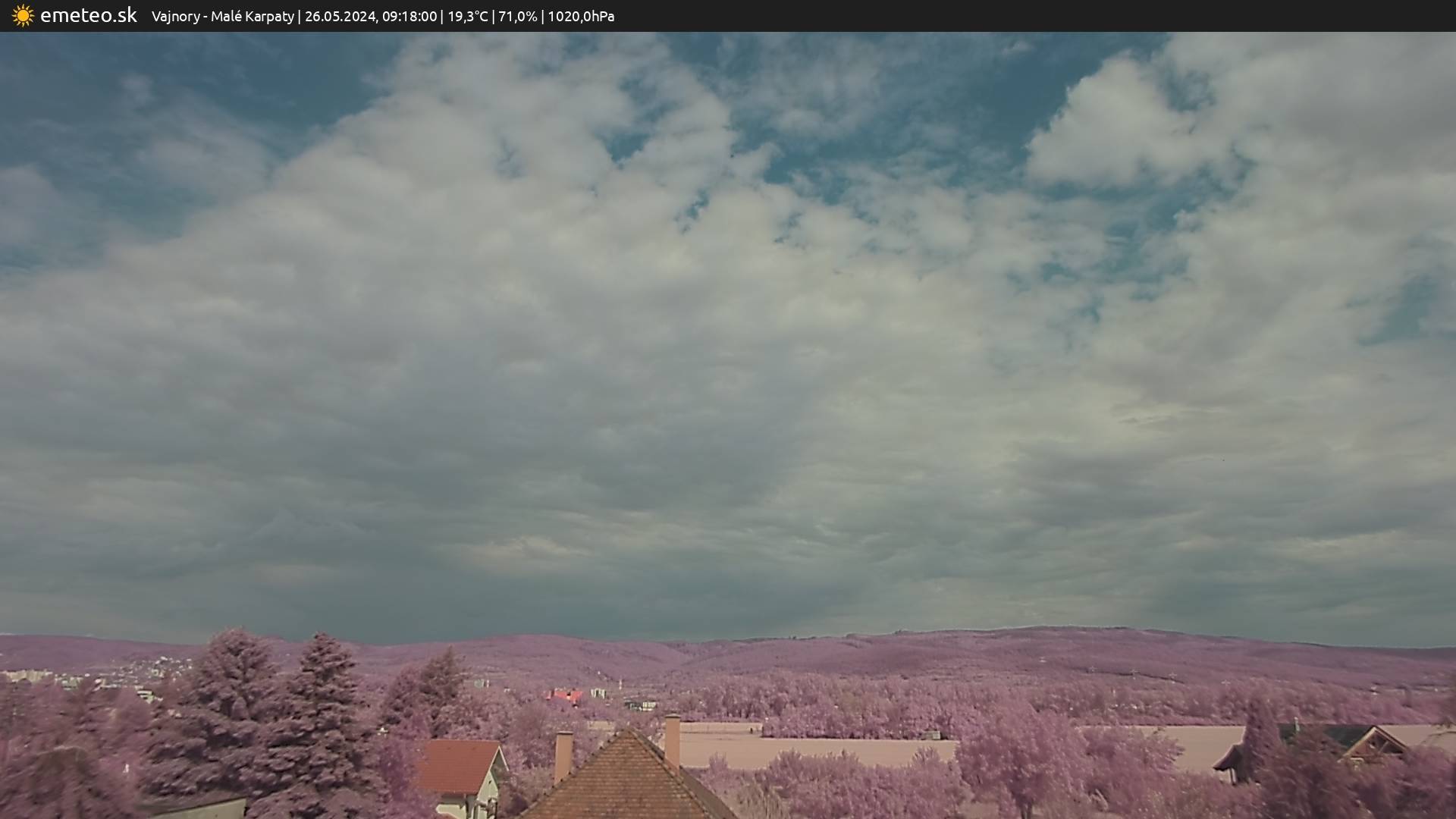Click the sun logo icon

[23, 16]
